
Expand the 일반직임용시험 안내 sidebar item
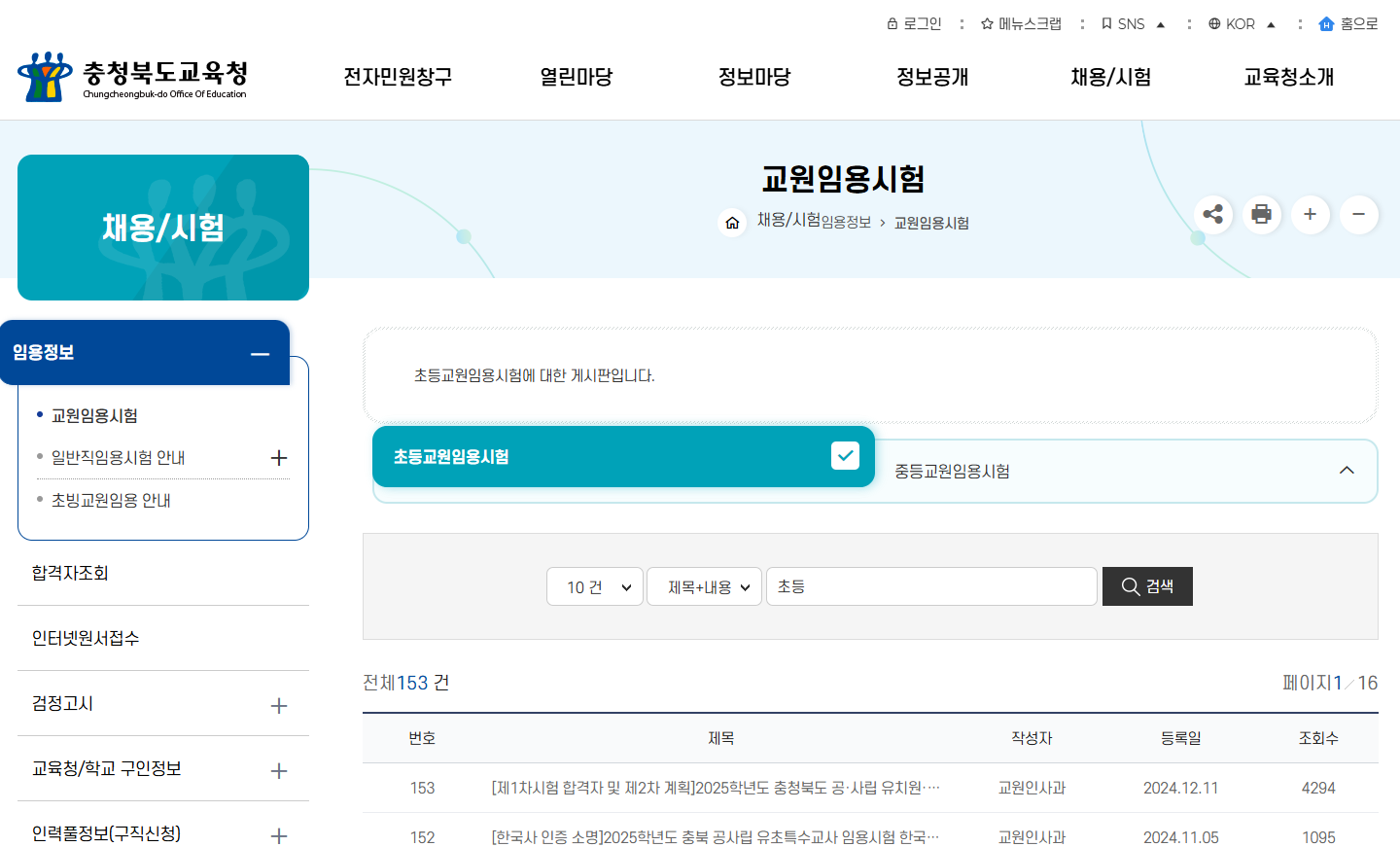[x=279, y=457]
